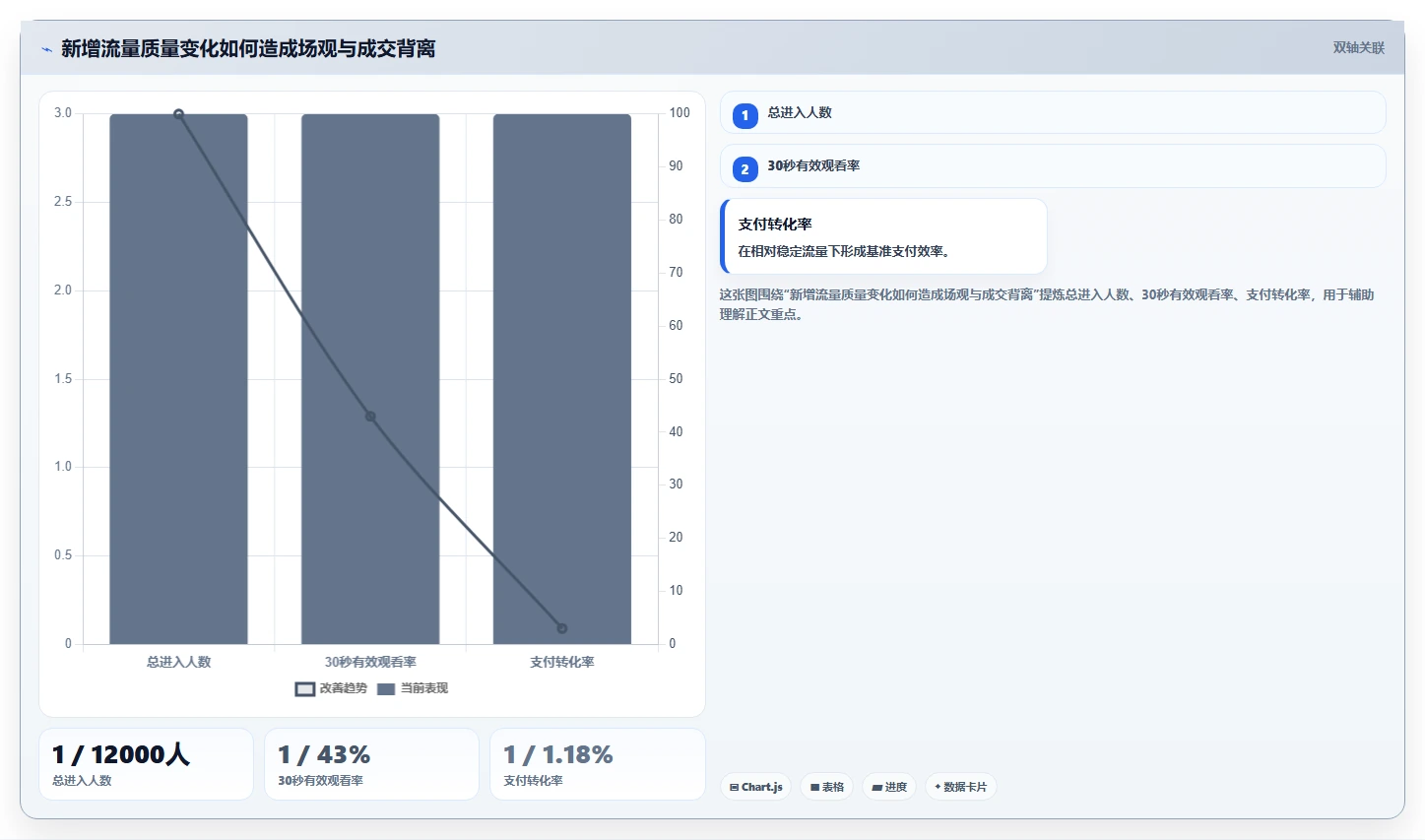Viewport: 1425px width, 840px height.
Task: Click the right axis value 50
Action: pyautogui.click(x=676, y=379)
